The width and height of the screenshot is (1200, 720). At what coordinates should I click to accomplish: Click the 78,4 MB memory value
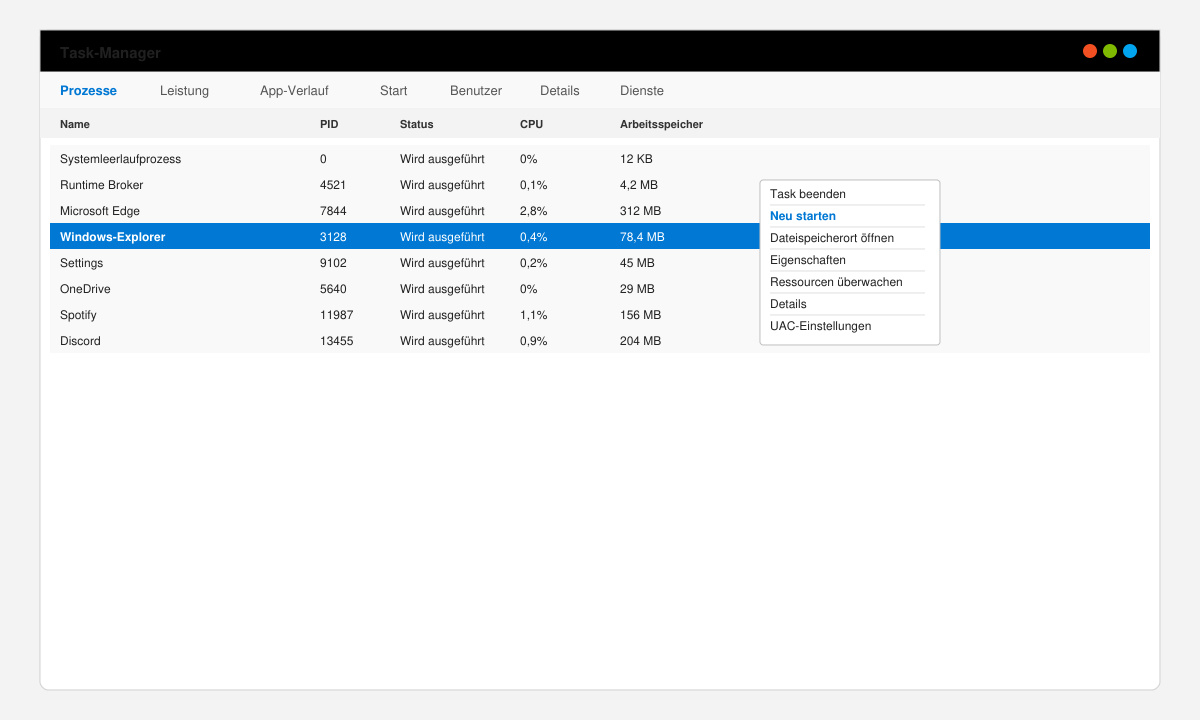[642, 237]
